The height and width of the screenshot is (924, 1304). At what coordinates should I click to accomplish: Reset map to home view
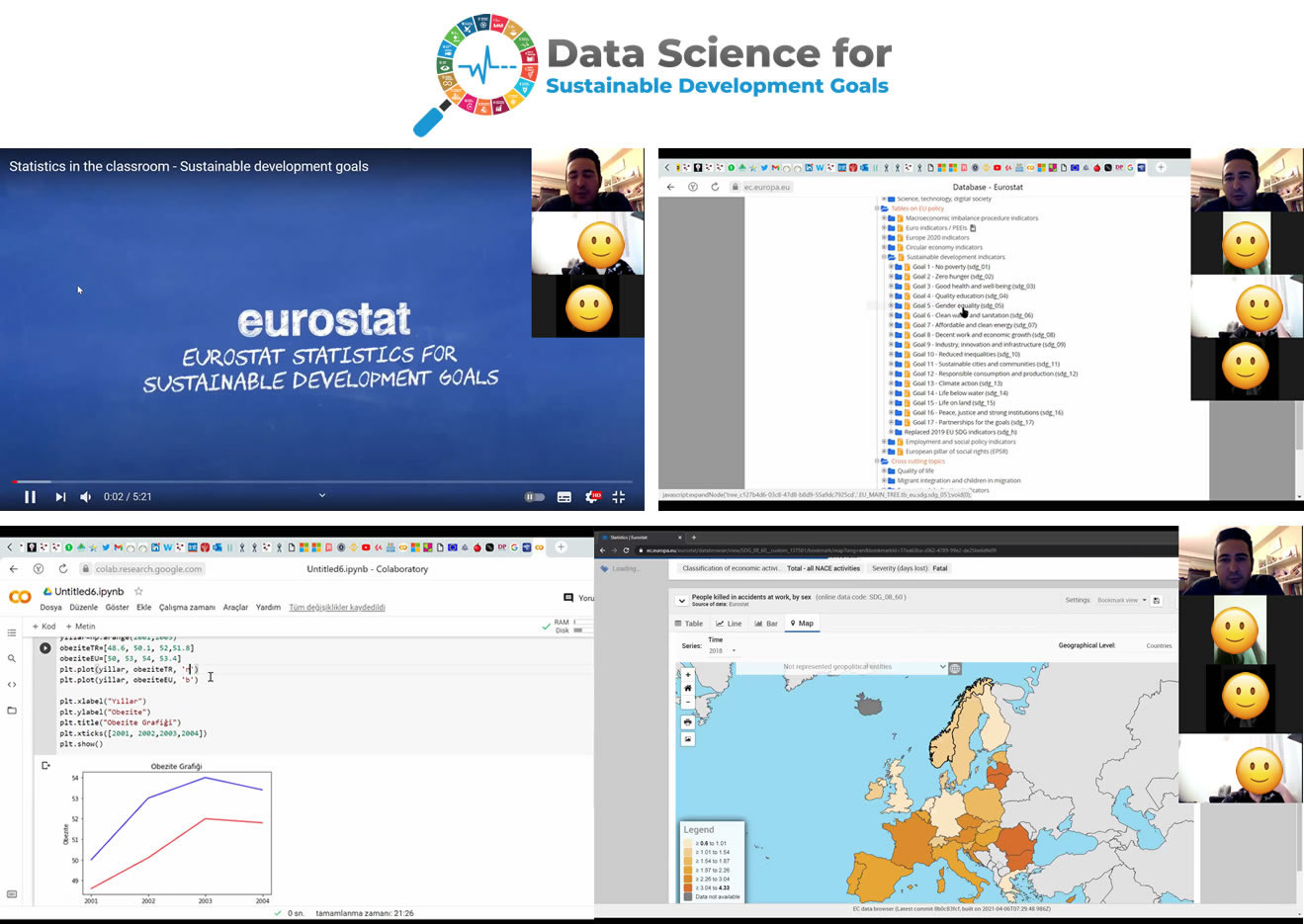pos(688,689)
